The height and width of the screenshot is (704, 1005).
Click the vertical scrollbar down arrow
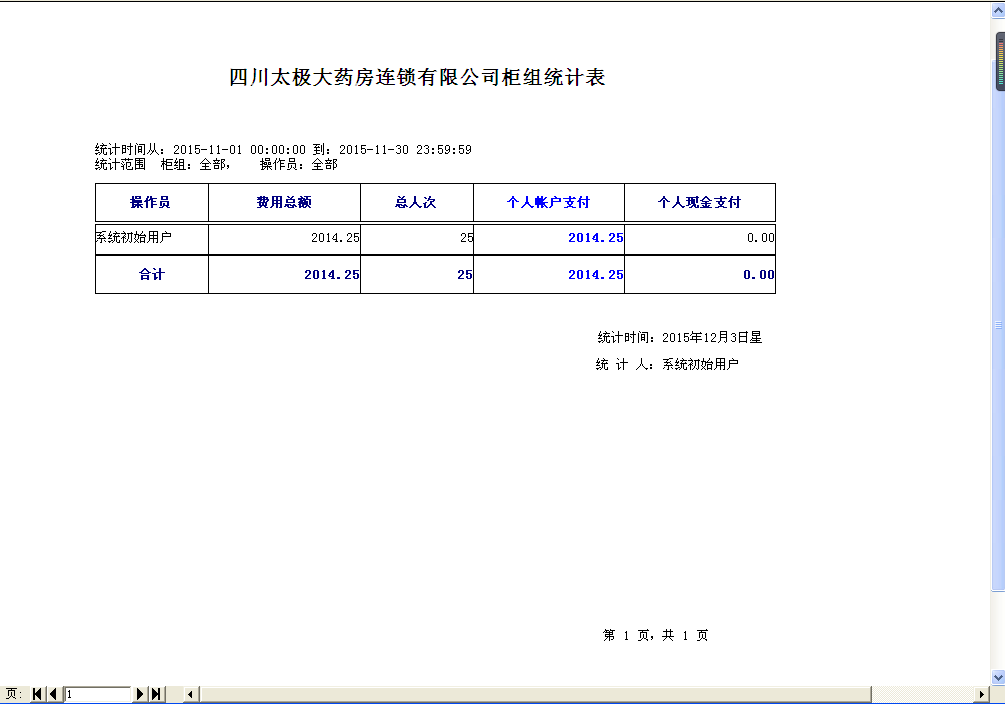point(998,677)
